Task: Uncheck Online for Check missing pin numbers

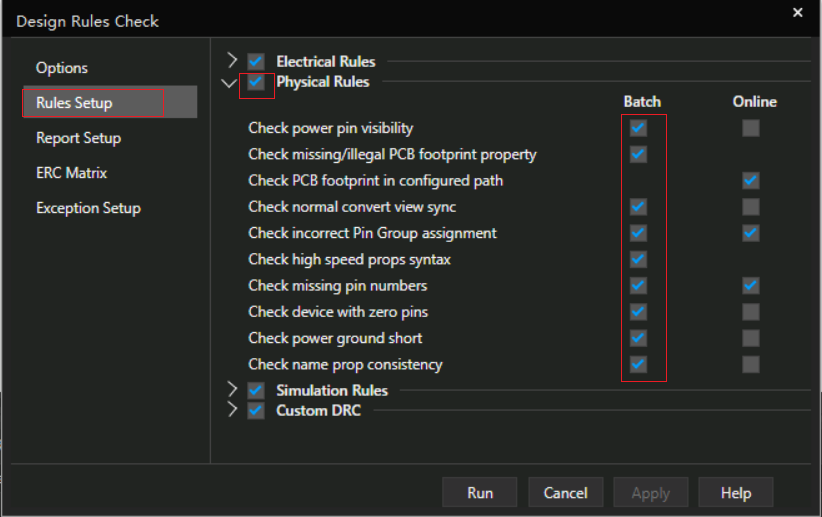Action: [751, 285]
